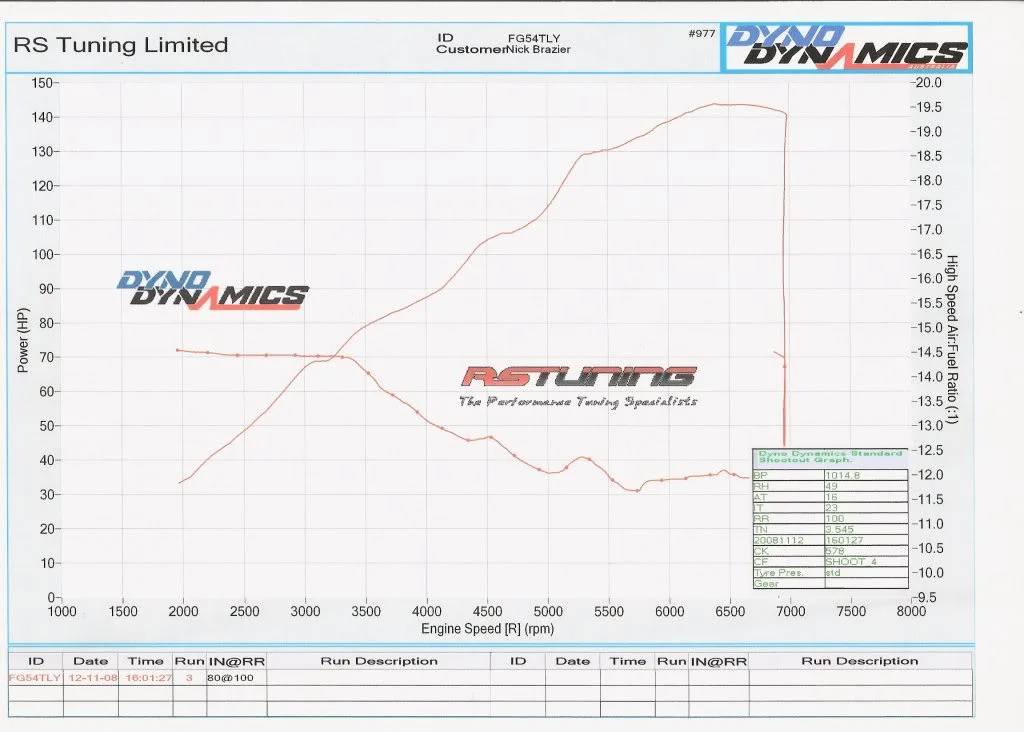Click the "16:01:27" time cell
The width and height of the screenshot is (1024, 732).
[x=148, y=678]
